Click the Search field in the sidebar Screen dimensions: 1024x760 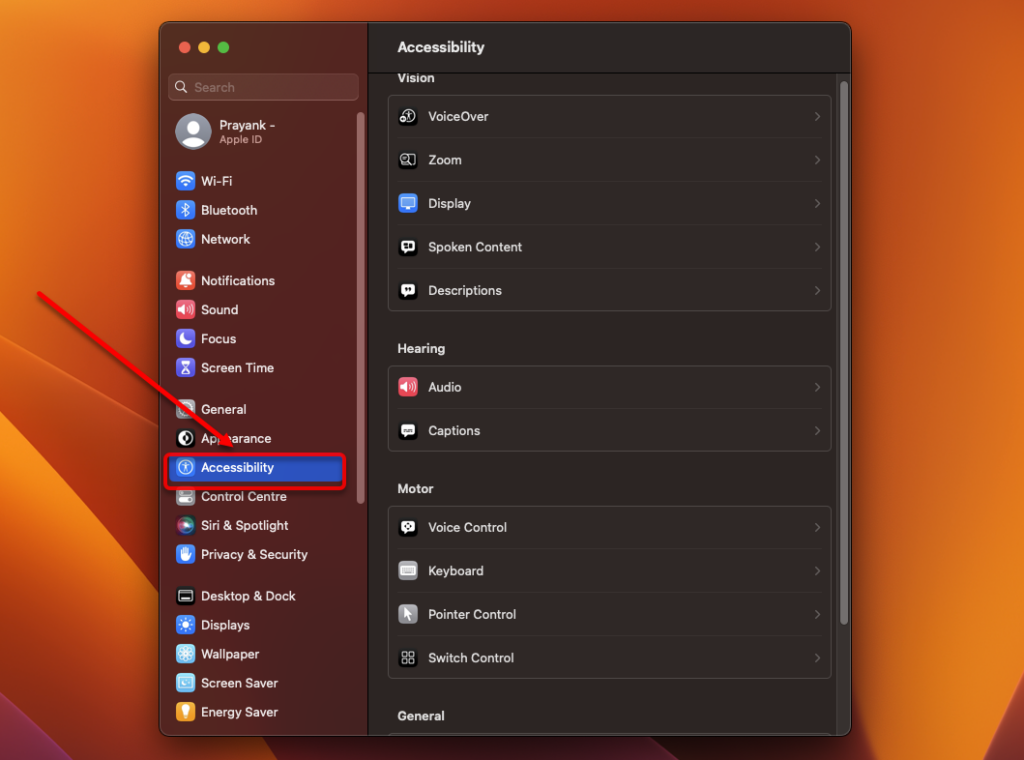pyautogui.click(x=264, y=87)
